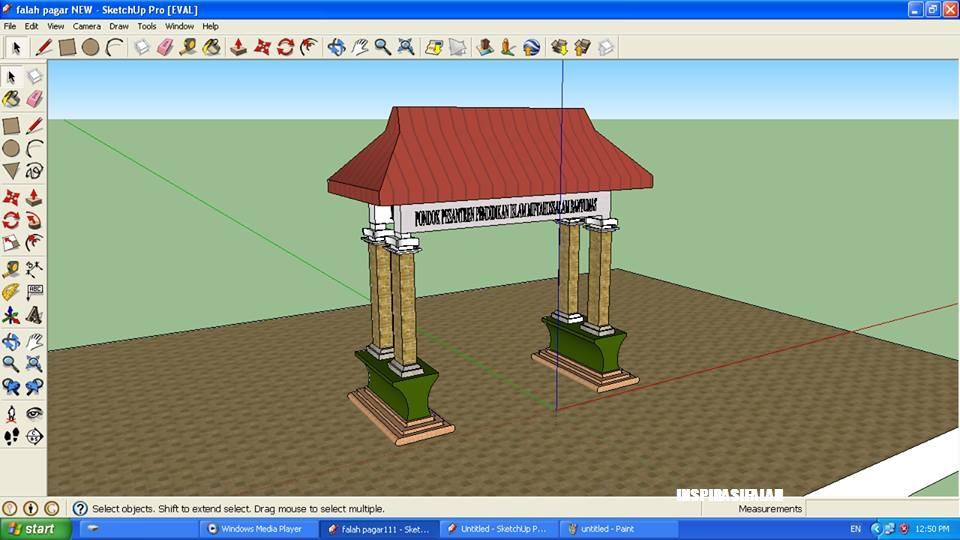Image resolution: width=960 pixels, height=540 pixels.
Task: Select the Section Plane tool
Action: 34,437
